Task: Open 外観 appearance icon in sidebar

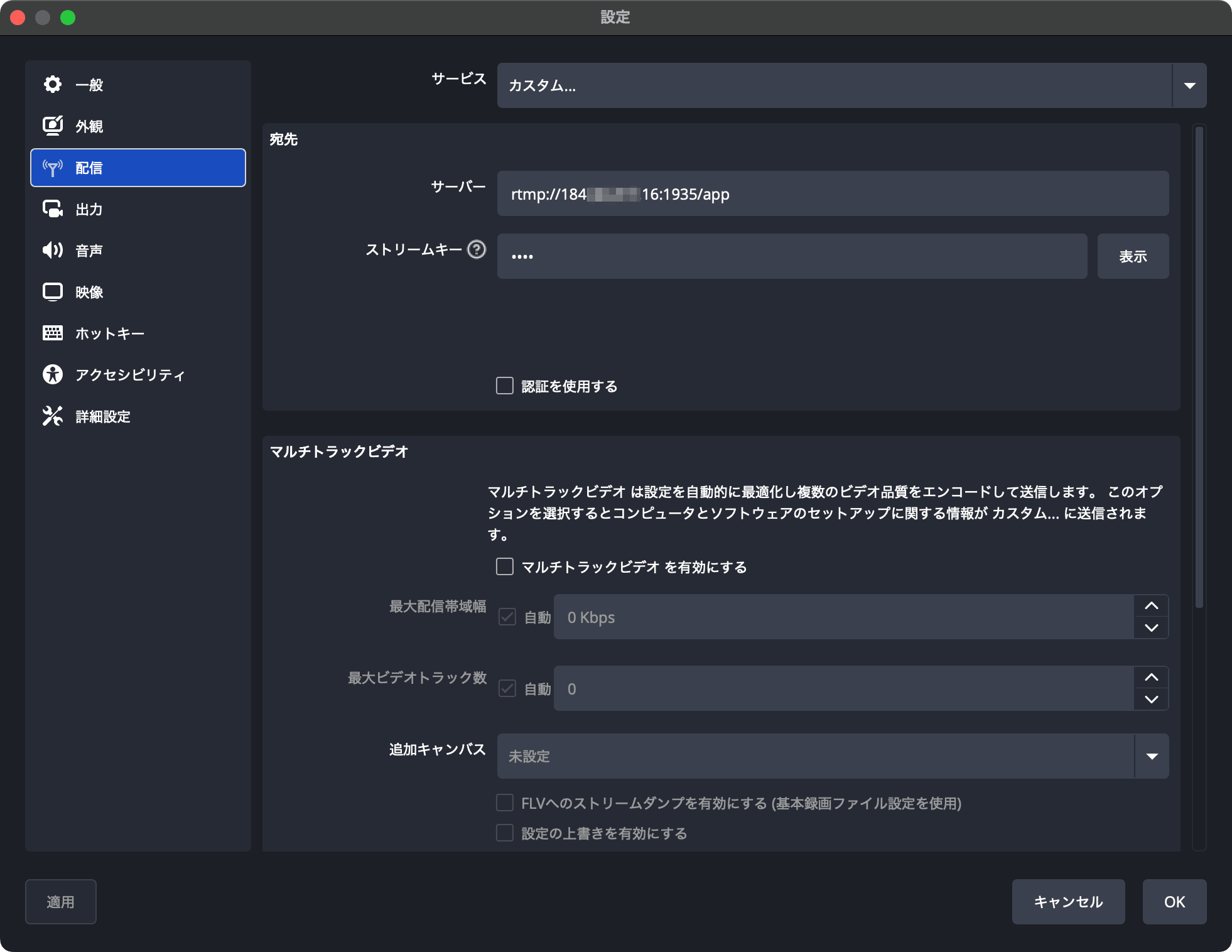Action: point(53,126)
